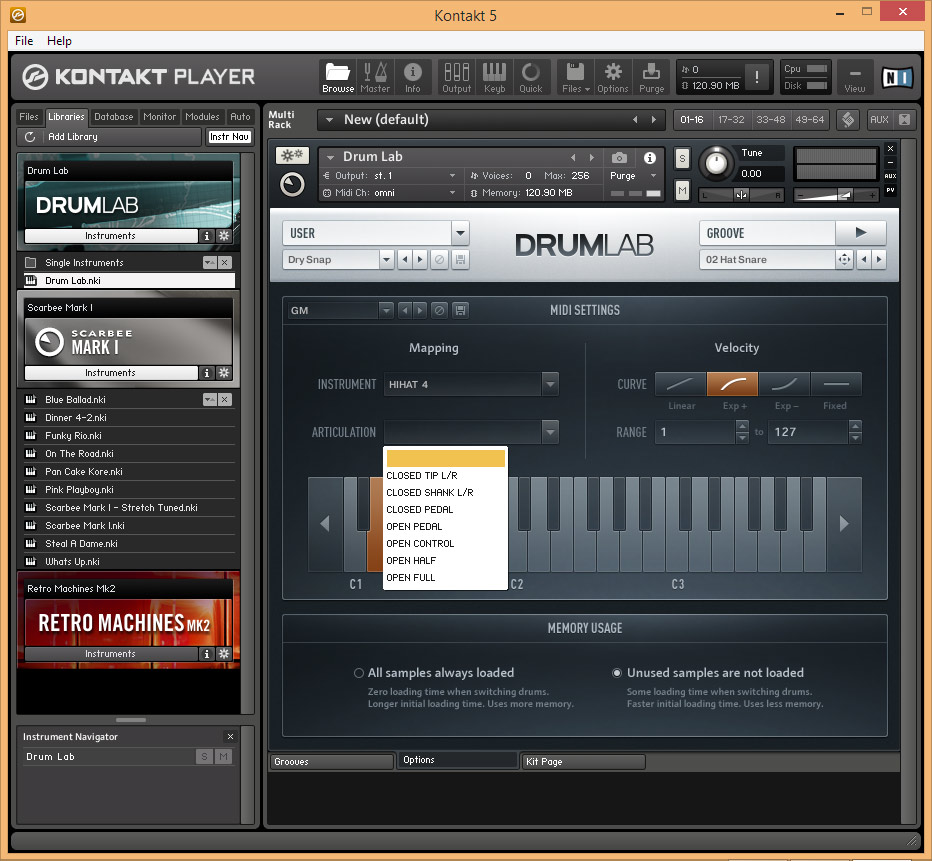Adjust the instrument pan slider
932x861 pixels.
click(x=741, y=195)
